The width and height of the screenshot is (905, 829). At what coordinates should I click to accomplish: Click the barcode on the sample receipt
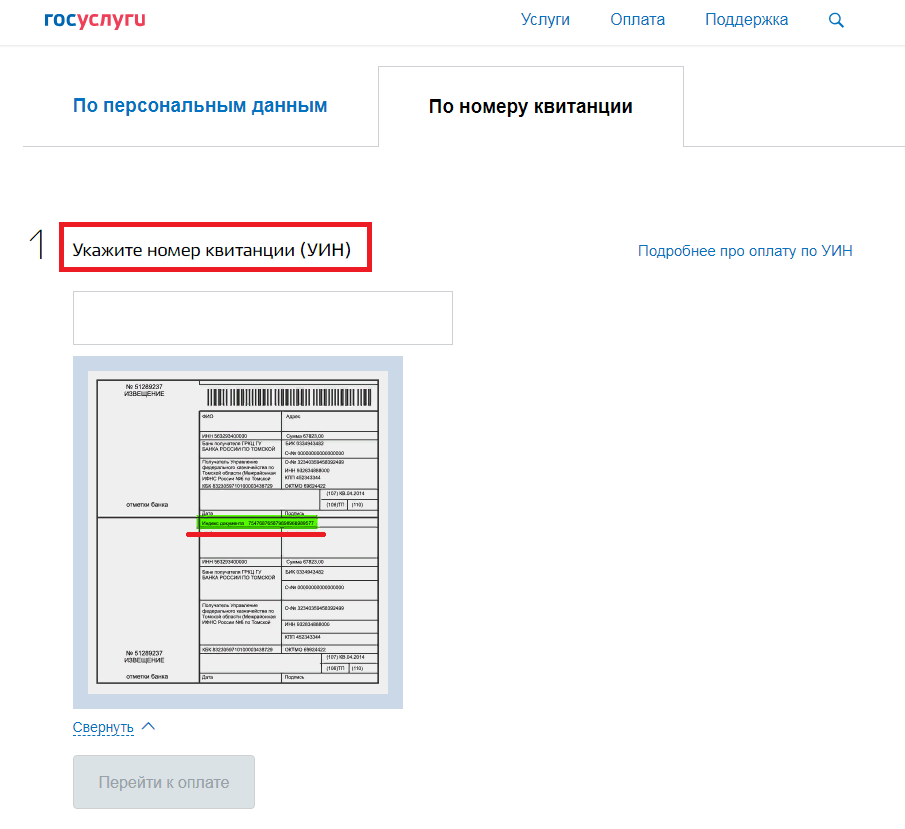click(288, 395)
